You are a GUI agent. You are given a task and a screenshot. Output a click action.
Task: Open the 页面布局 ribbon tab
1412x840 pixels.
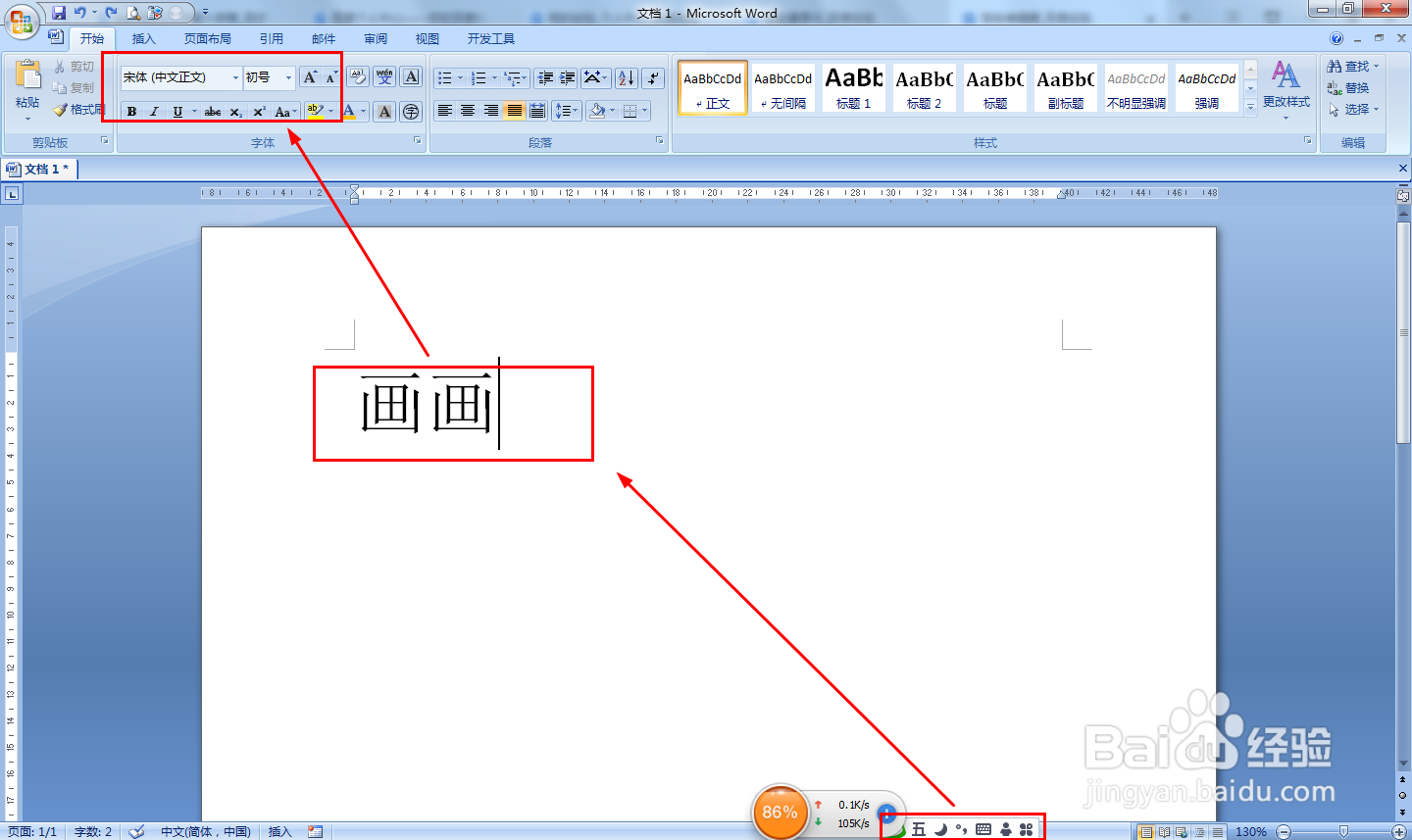[207, 38]
